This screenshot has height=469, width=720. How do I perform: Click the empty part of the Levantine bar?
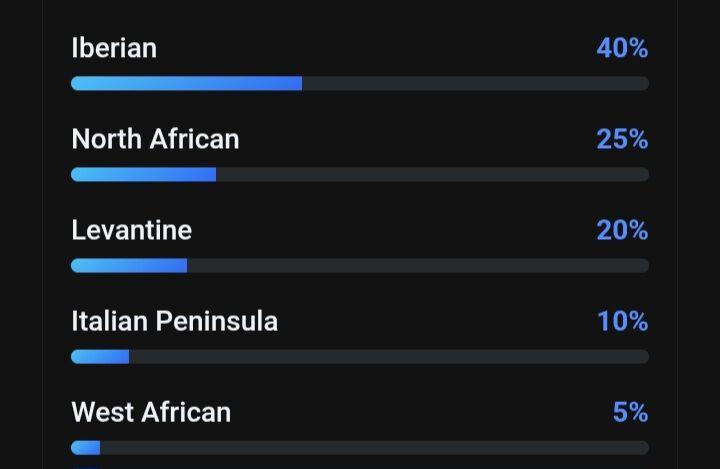pos(418,266)
